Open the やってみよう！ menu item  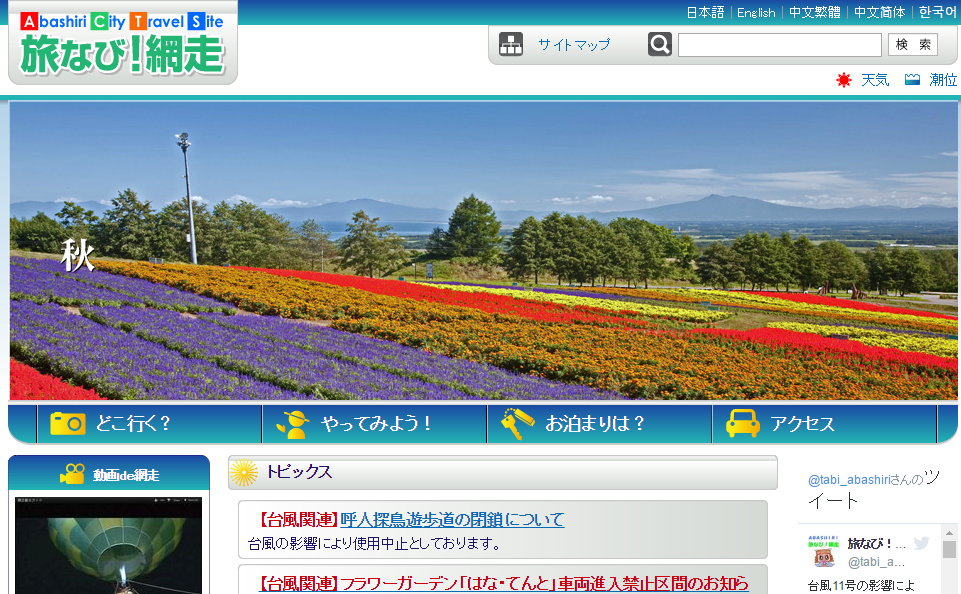(x=374, y=424)
